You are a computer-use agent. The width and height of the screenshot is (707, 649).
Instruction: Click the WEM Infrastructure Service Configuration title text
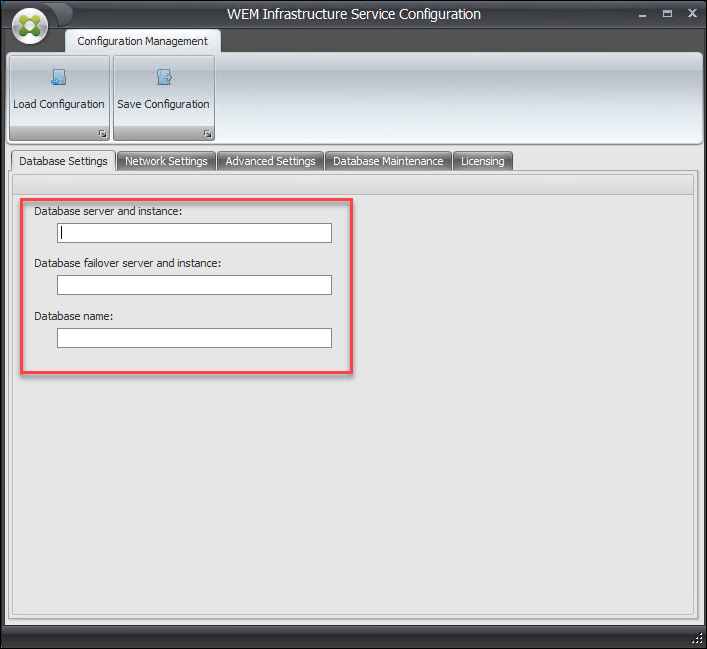click(354, 14)
